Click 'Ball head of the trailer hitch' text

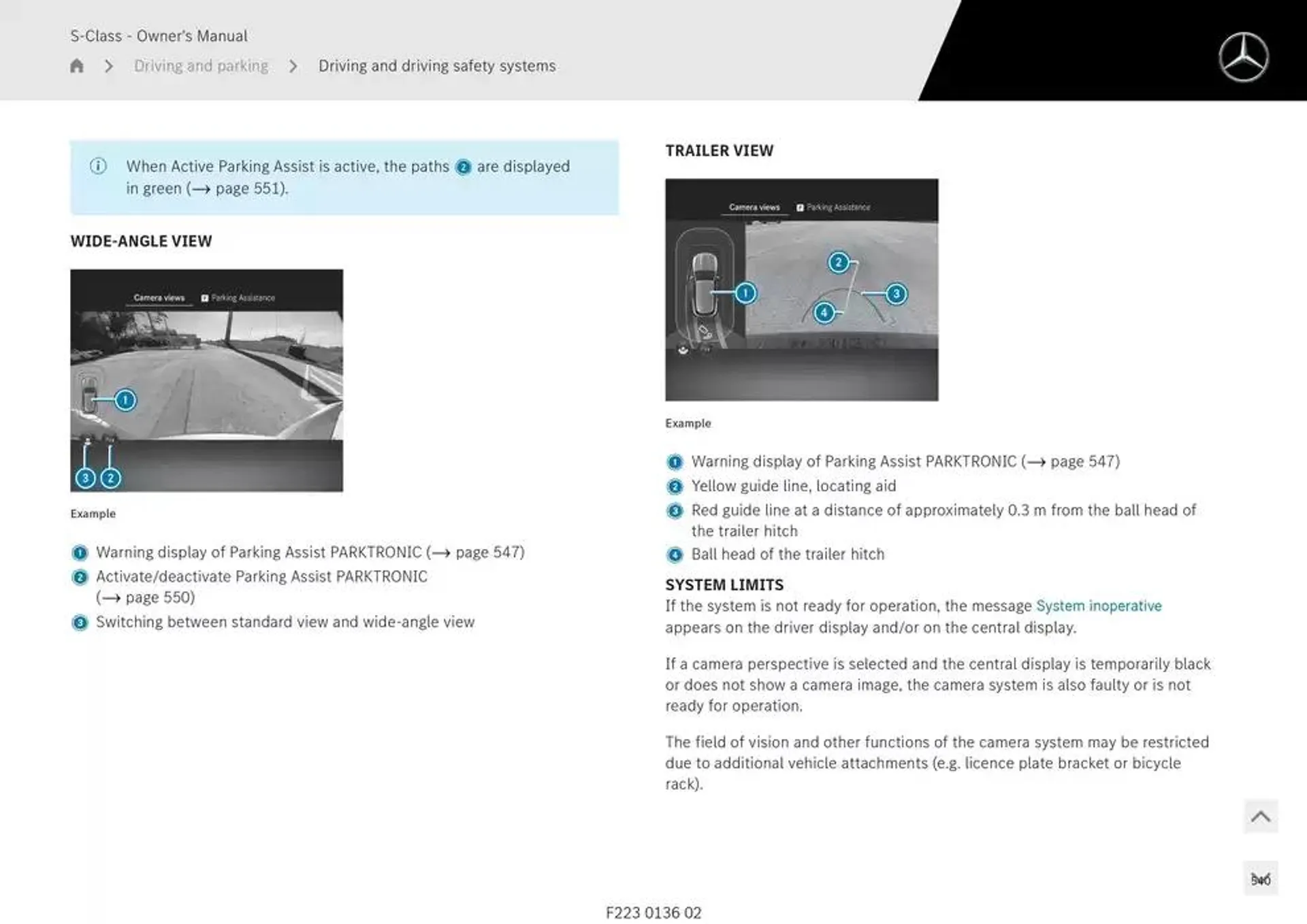(x=788, y=554)
